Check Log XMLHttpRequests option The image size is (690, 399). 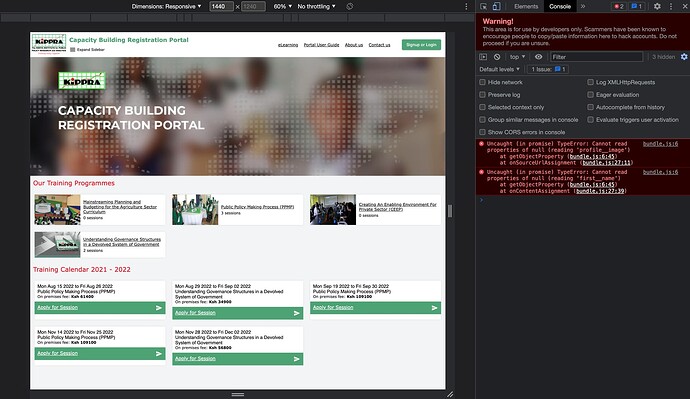pyautogui.click(x=591, y=82)
